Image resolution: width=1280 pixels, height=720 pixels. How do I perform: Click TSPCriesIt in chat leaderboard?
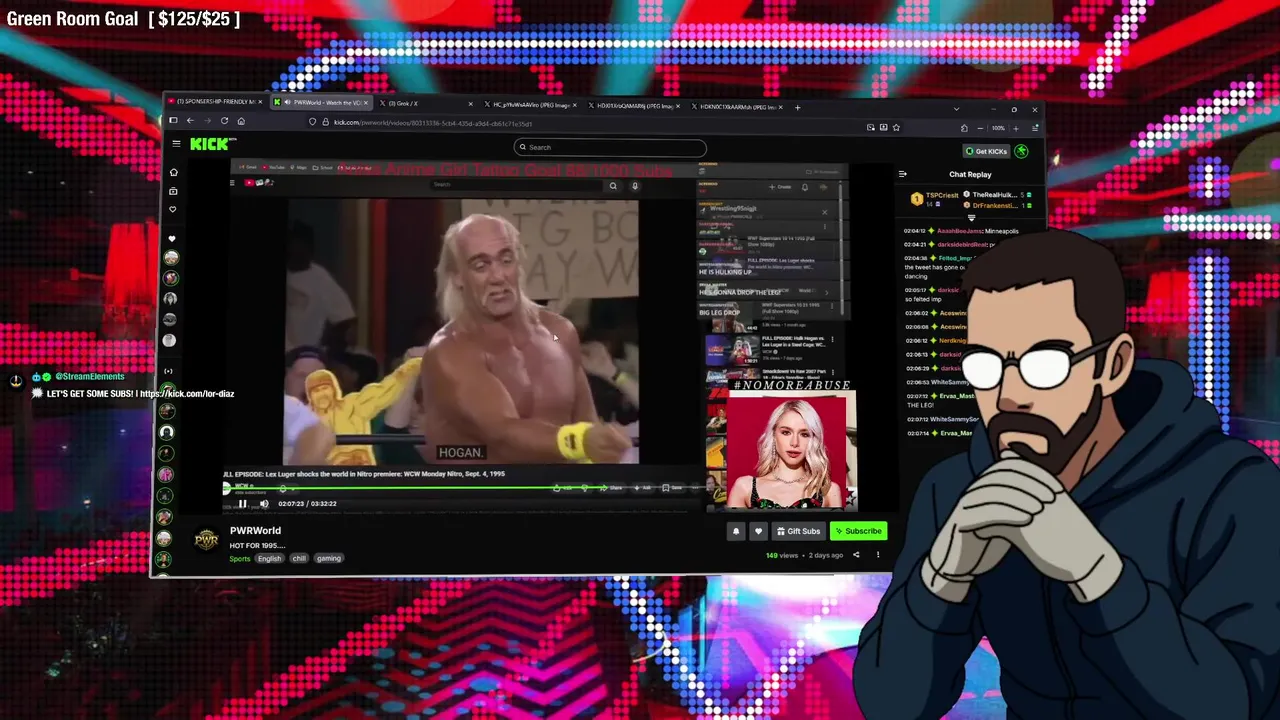[x=941, y=196]
